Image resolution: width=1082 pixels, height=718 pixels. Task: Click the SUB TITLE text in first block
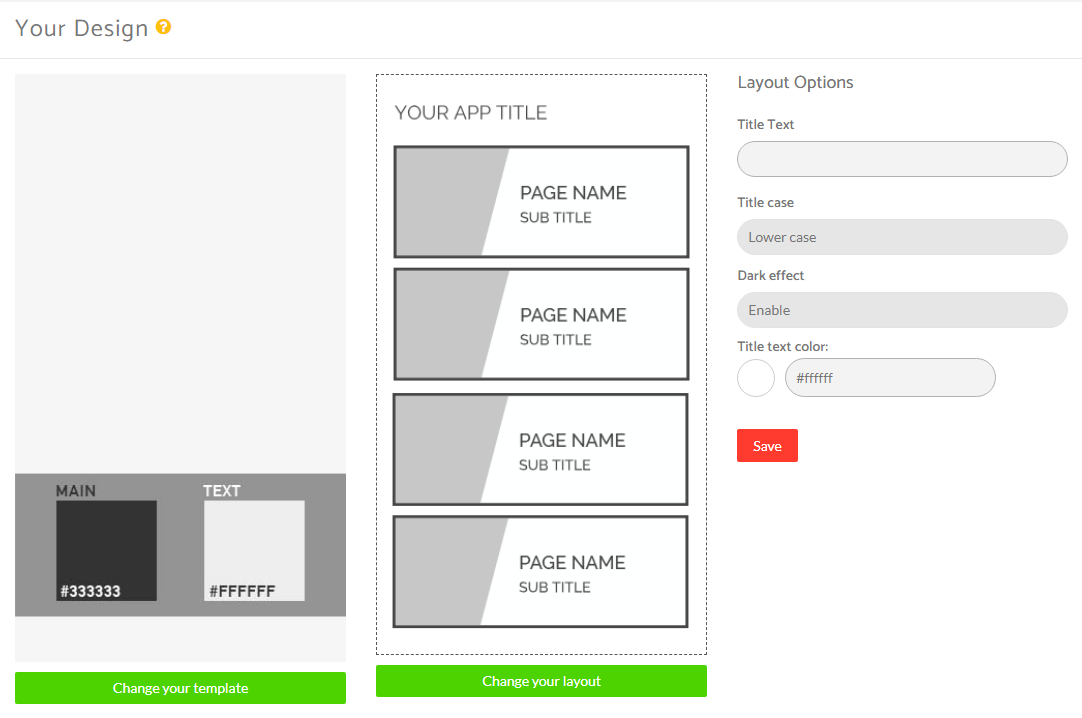pyautogui.click(x=572, y=217)
